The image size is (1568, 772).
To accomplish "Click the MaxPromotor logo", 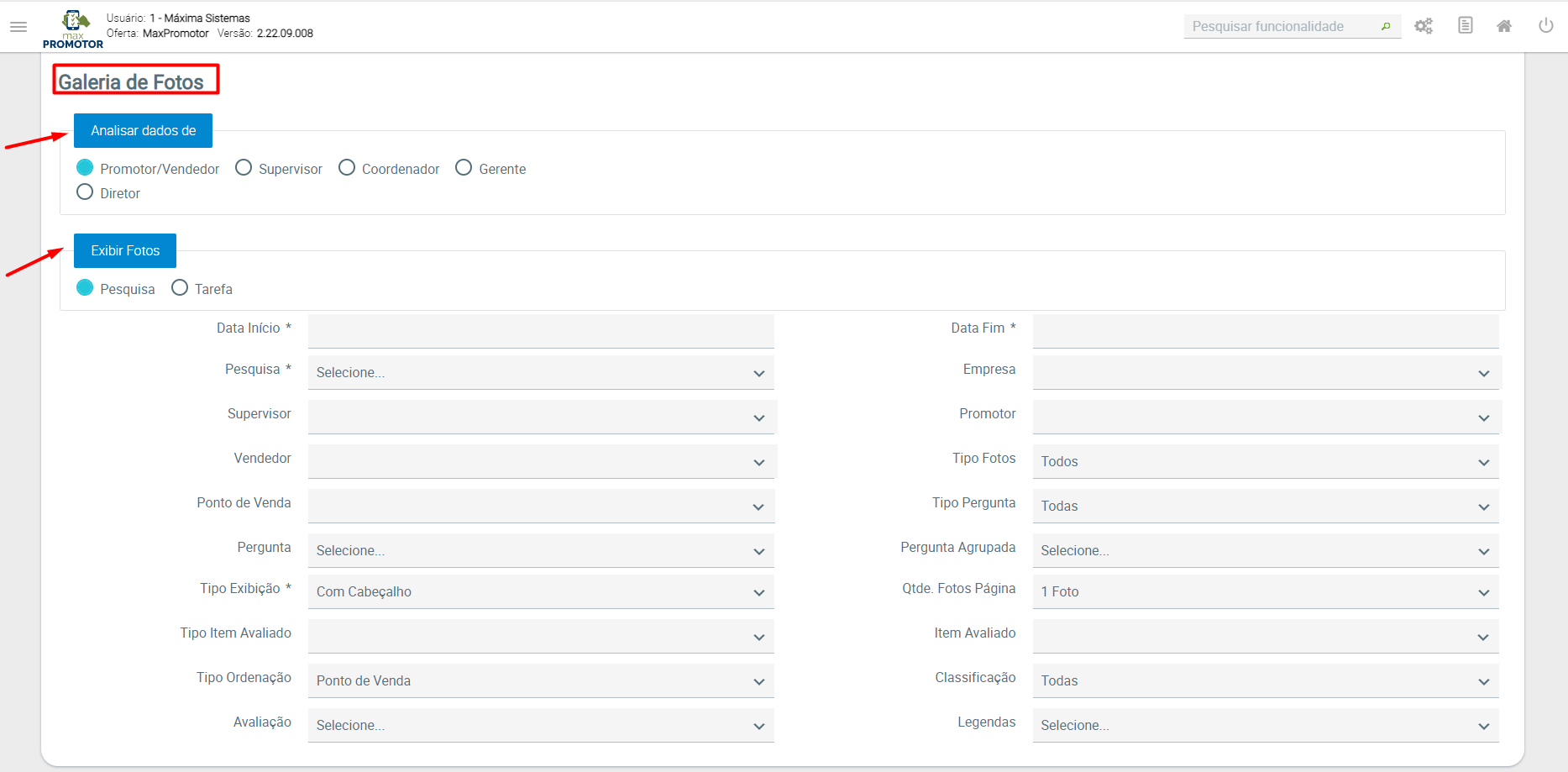I will pos(73,29).
